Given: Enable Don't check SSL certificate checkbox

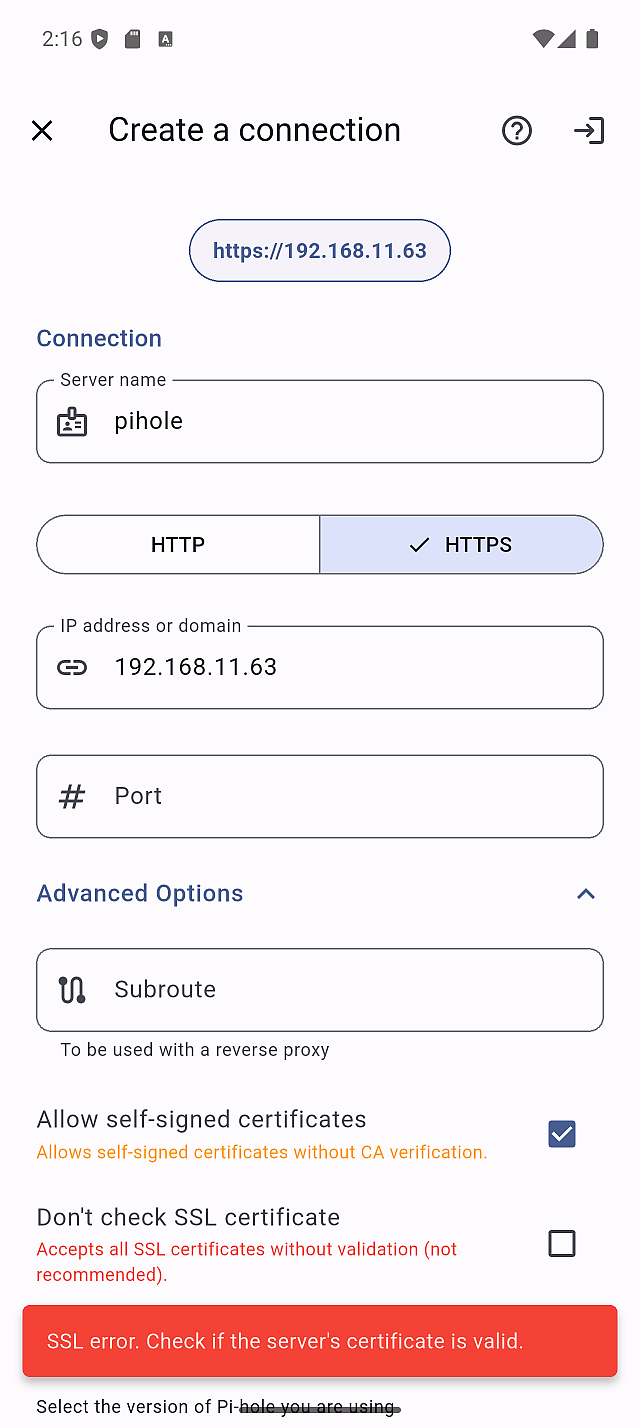Looking at the screenshot, I should [x=562, y=1243].
